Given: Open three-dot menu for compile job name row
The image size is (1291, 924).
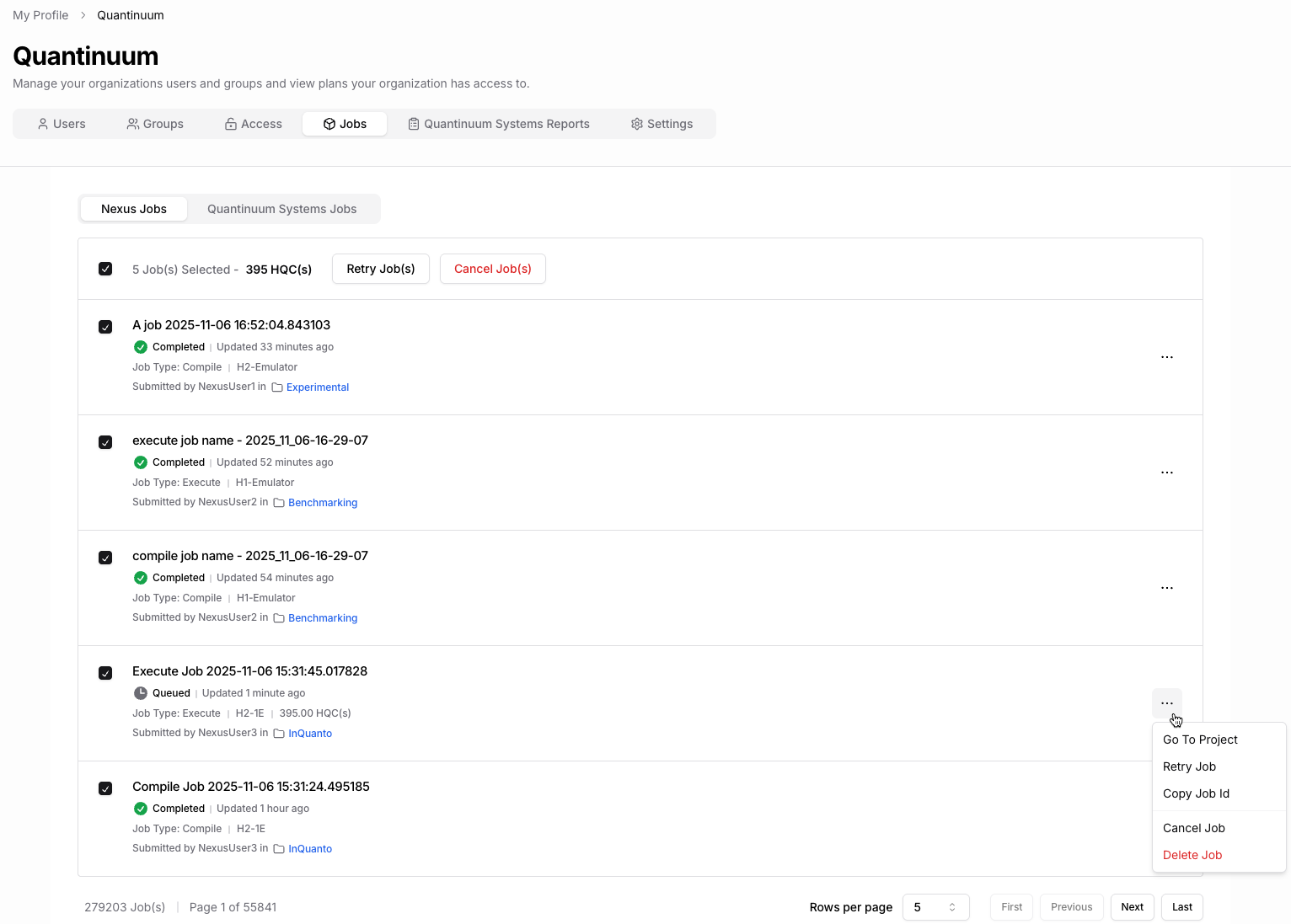Looking at the screenshot, I should pyautogui.click(x=1166, y=588).
